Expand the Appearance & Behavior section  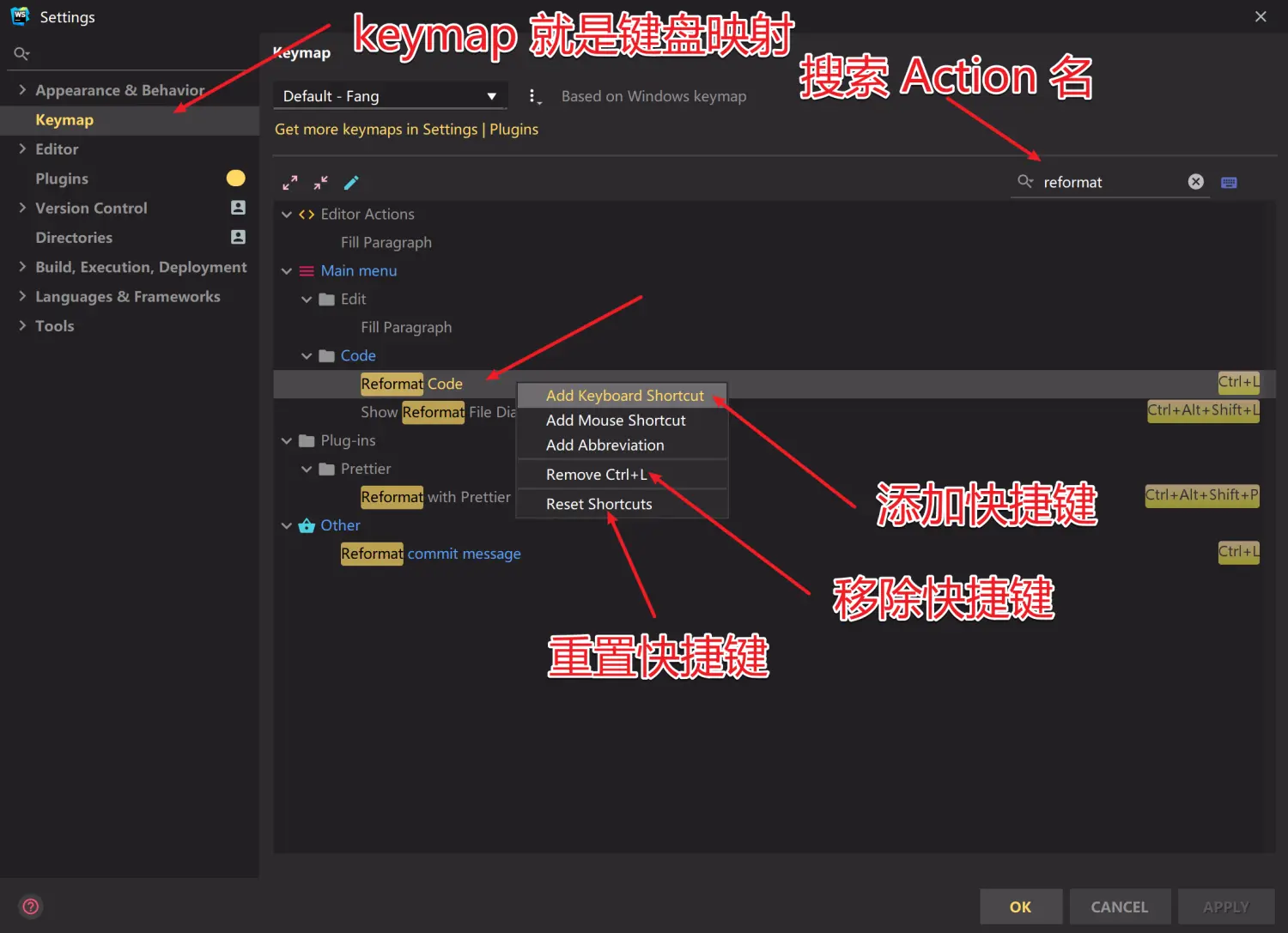(21, 89)
